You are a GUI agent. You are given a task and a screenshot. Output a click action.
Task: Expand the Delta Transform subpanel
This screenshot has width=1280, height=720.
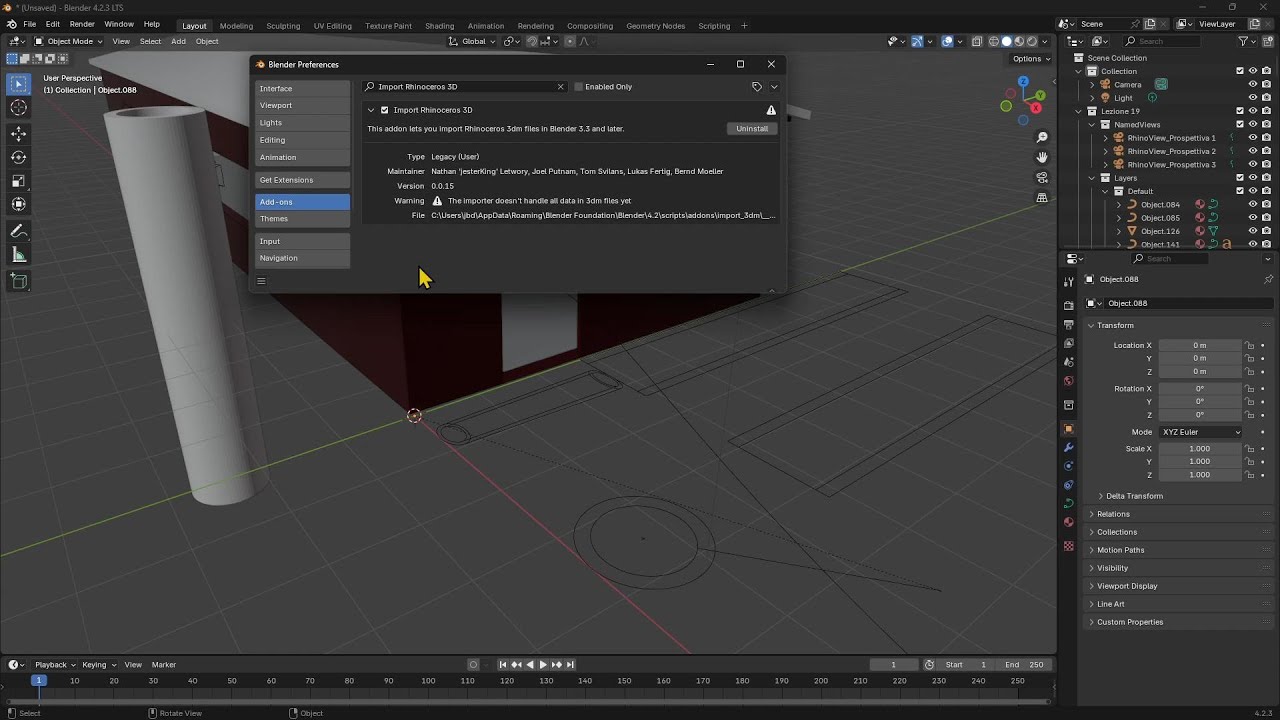click(1134, 496)
